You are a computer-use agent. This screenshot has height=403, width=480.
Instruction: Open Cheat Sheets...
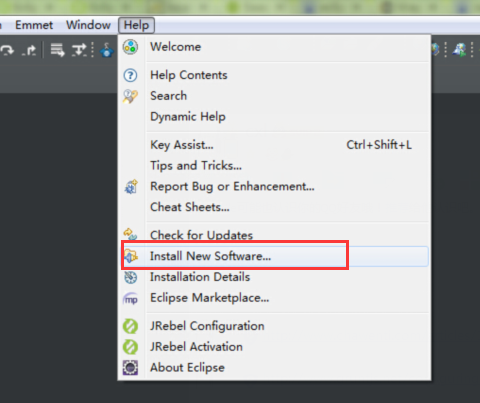(x=274, y=207)
